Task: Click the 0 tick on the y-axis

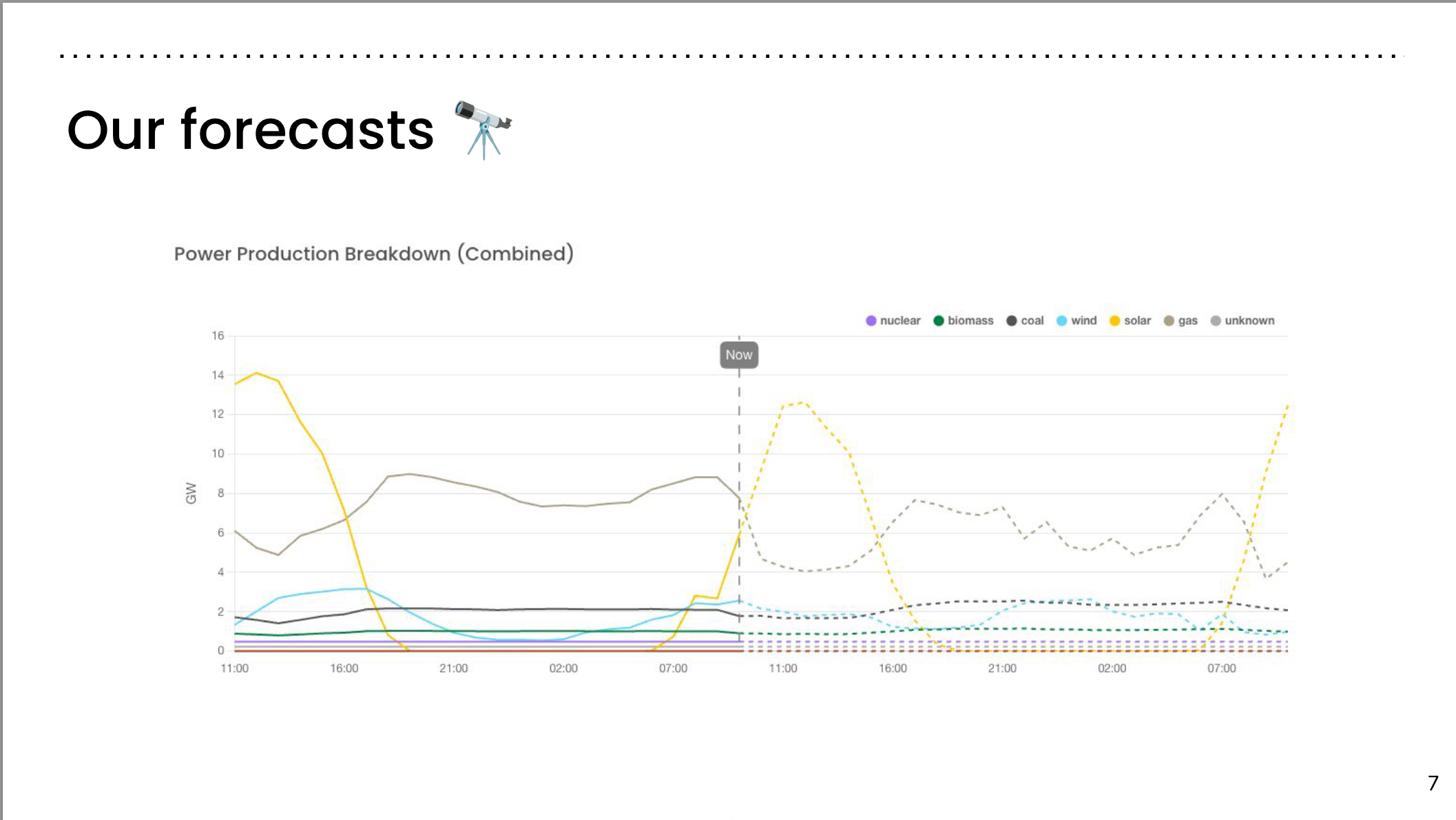Action: 220,650
